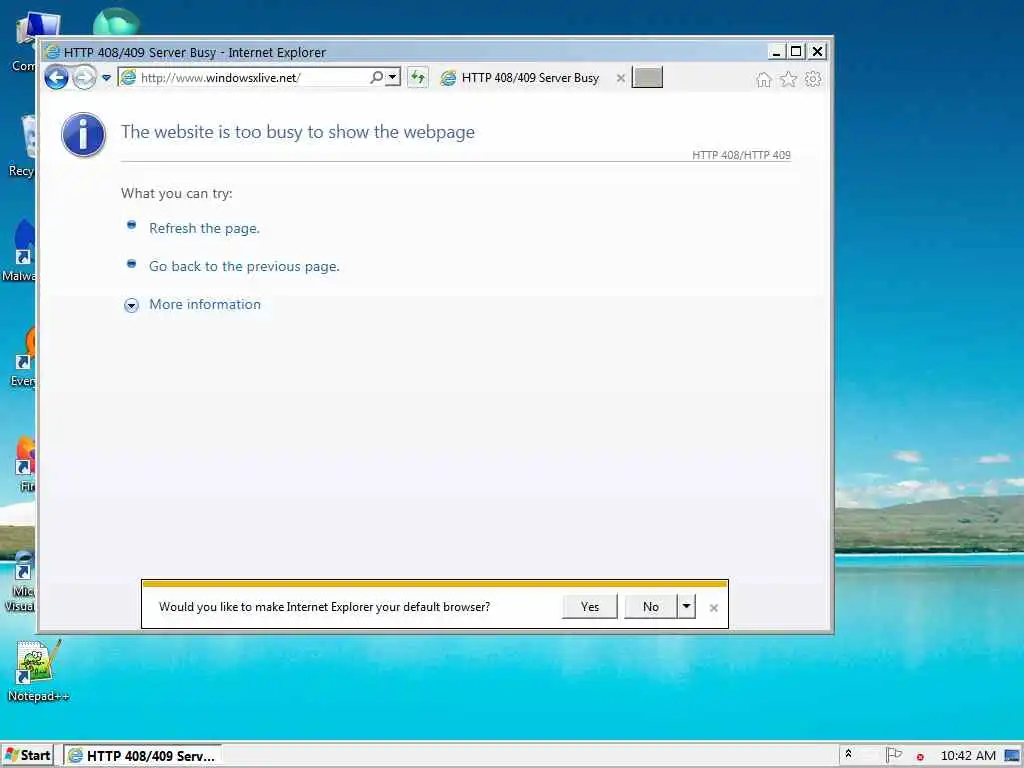Close the HTTP 408/409 Server Busy tab
1024x768 pixels.
click(620, 78)
